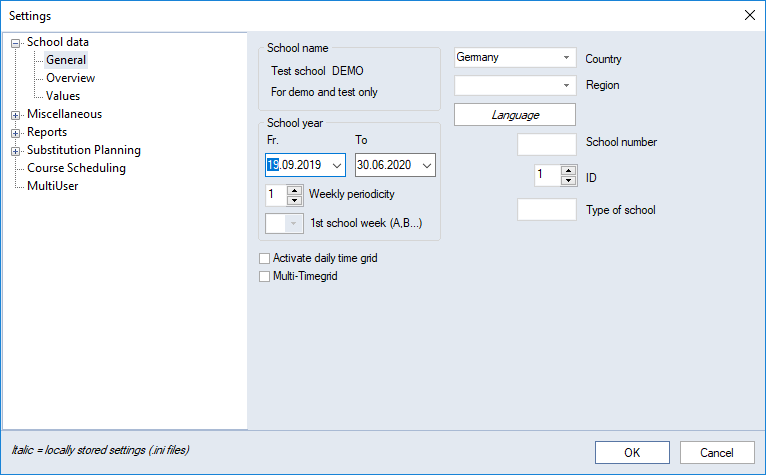Click the For demo and test only line

pos(324,92)
